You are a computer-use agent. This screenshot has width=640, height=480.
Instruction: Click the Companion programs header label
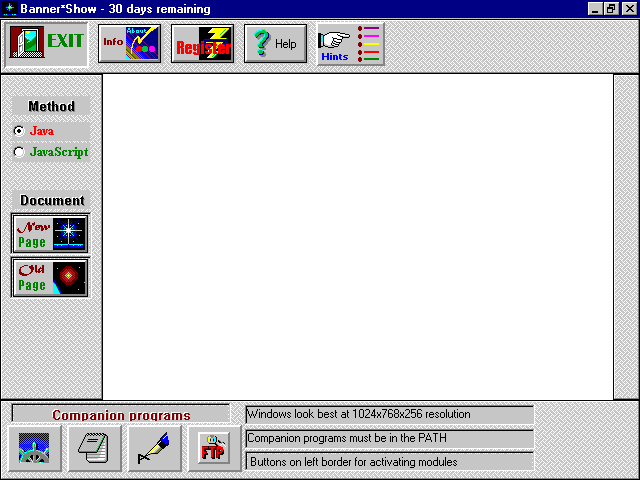point(121,415)
